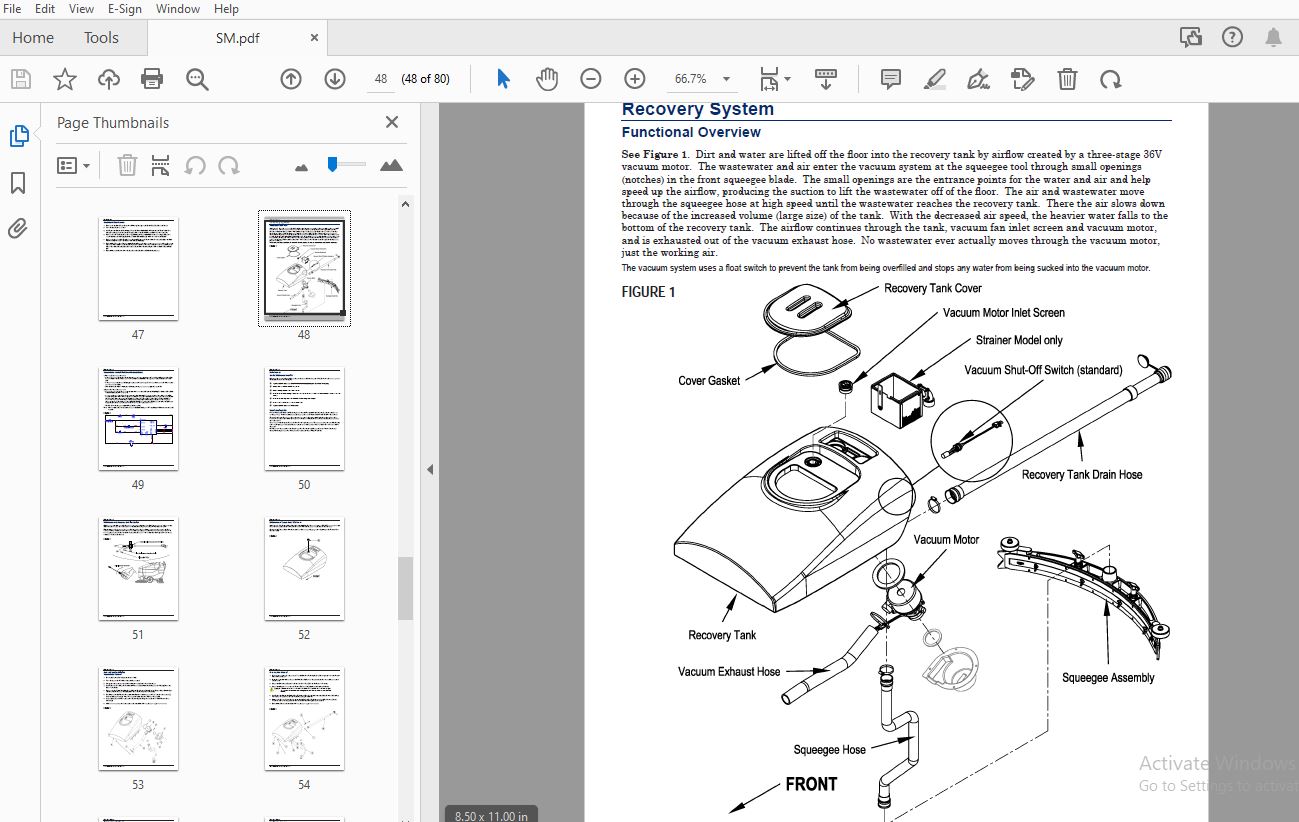The height and width of the screenshot is (822, 1299).
Task: Click the page number input field
Action: pyautogui.click(x=380, y=79)
